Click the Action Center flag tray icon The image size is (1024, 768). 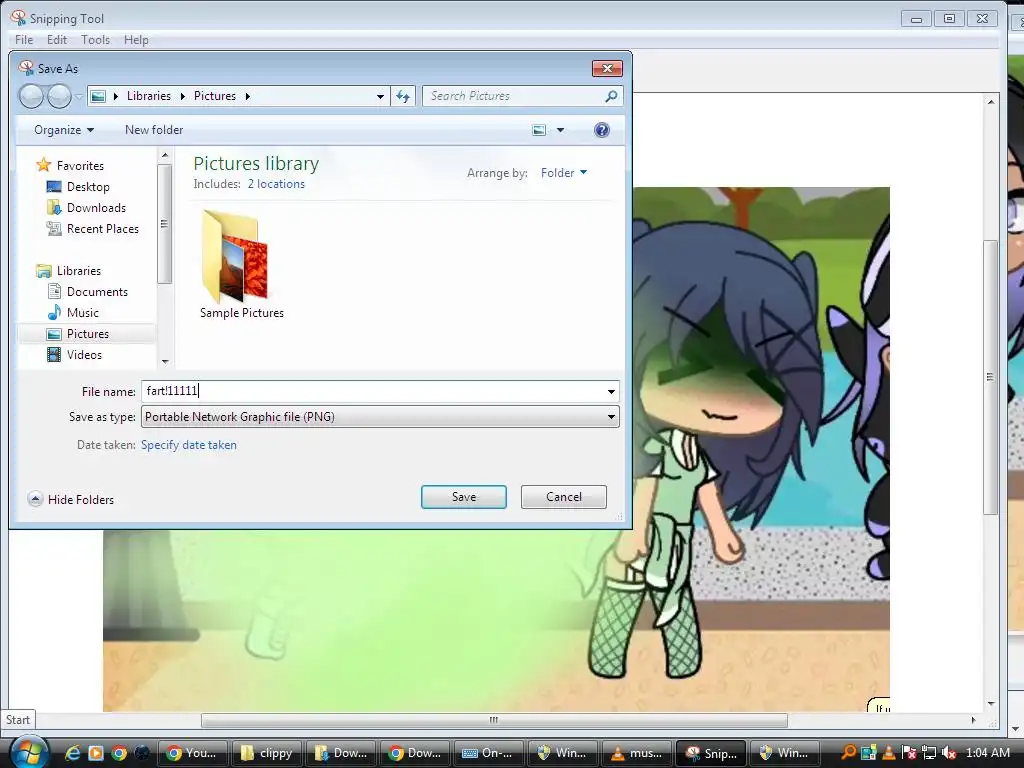pos(908,753)
